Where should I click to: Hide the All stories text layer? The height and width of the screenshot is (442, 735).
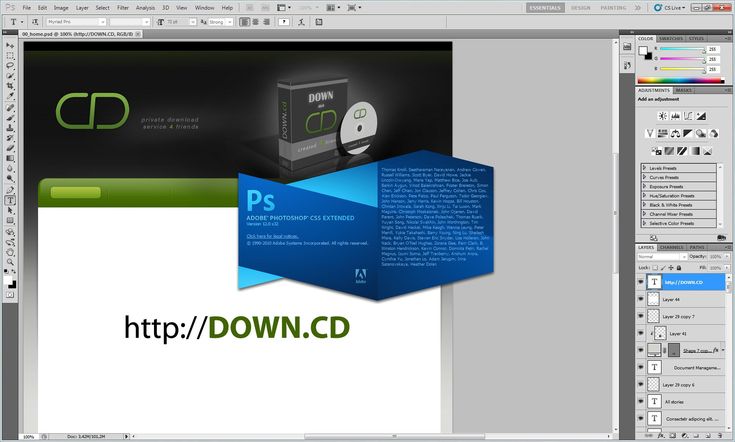coord(640,402)
